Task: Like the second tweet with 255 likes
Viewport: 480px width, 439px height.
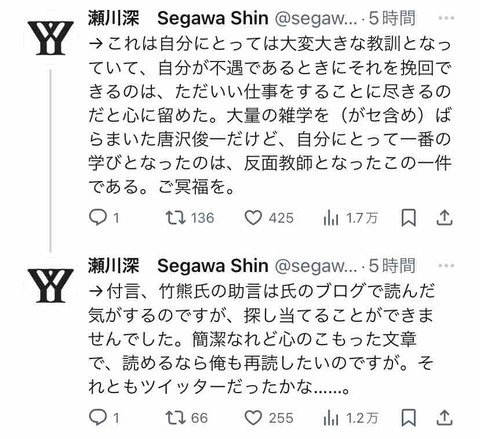Action: [x=269, y=418]
